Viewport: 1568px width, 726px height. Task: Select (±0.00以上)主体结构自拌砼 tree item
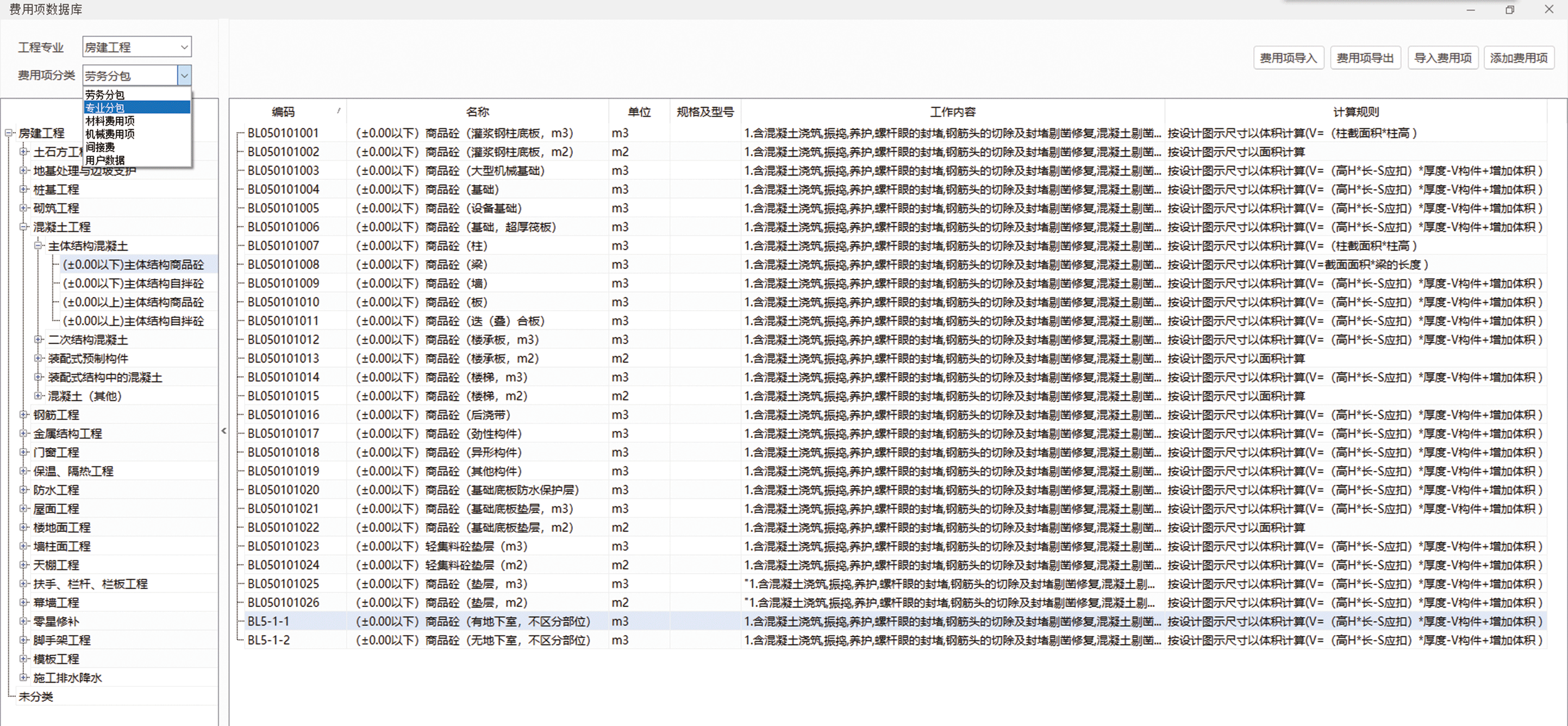(133, 321)
